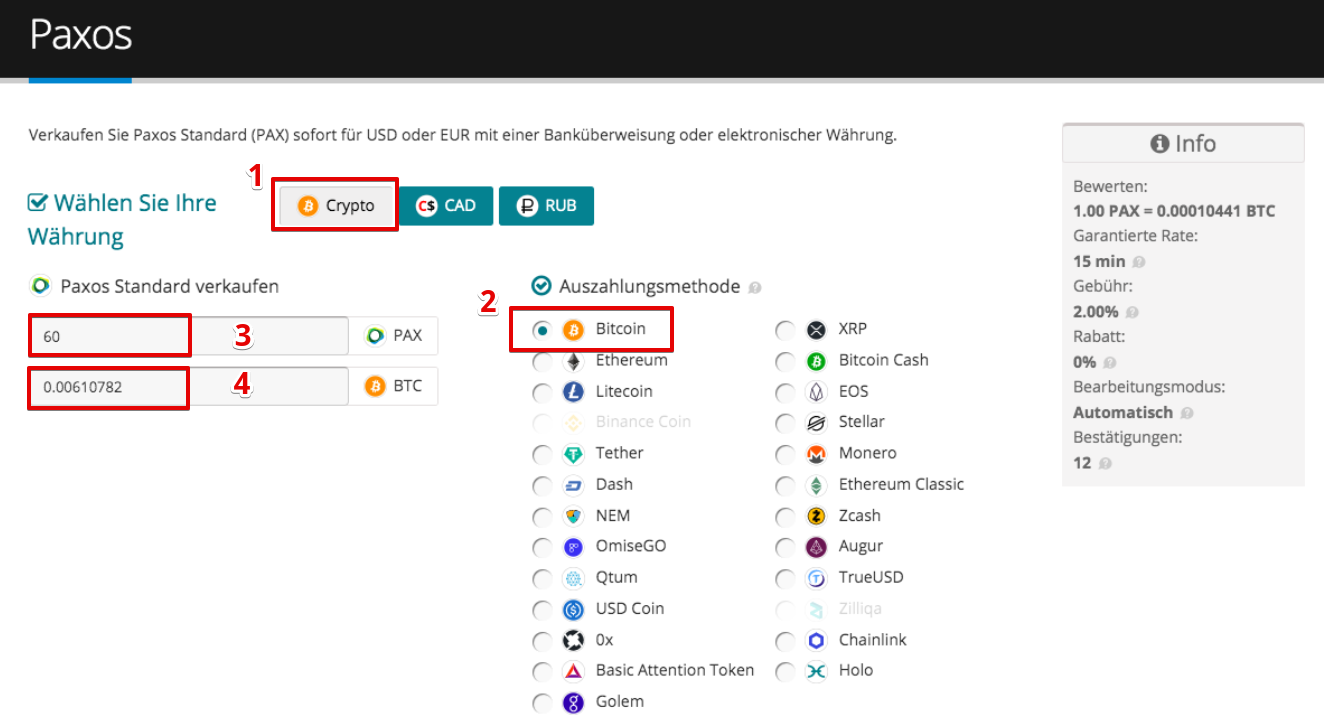Click the BTC amount input field
Image resolution: width=1324 pixels, height=722 pixels.
[x=188, y=386]
